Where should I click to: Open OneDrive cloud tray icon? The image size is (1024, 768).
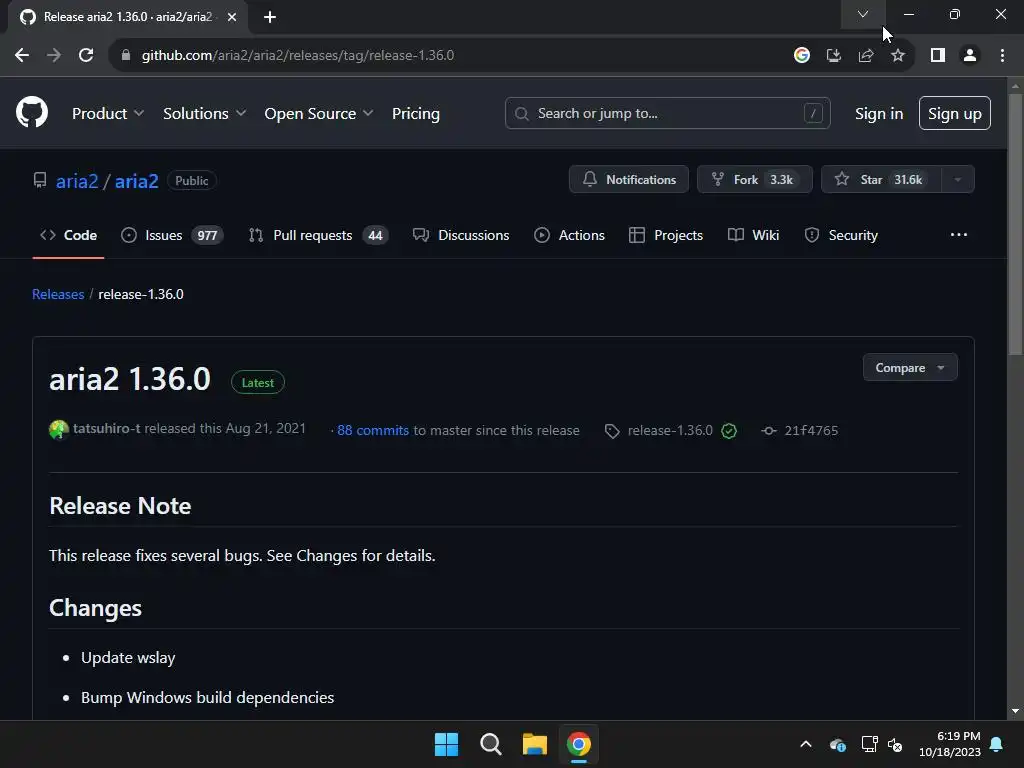pyautogui.click(x=838, y=744)
